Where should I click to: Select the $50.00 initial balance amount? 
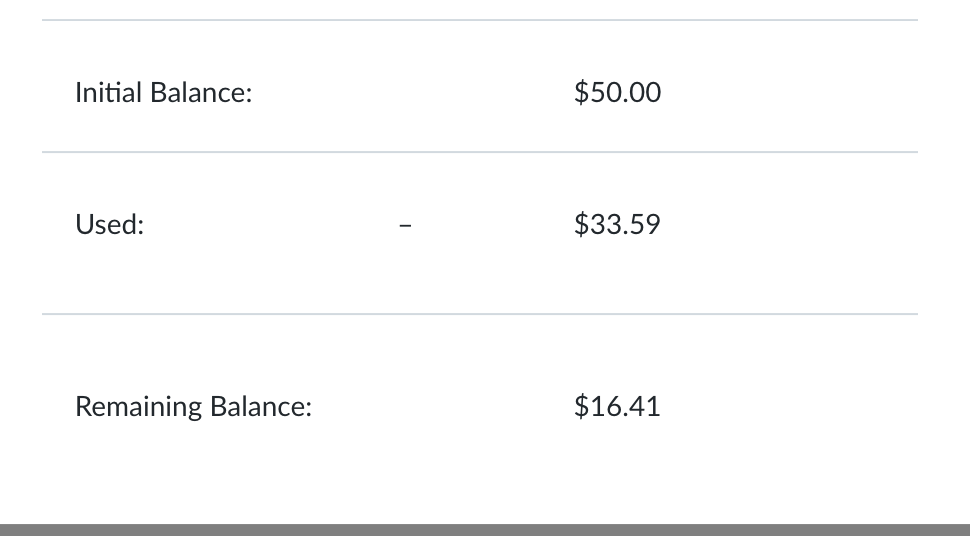(617, 92)
